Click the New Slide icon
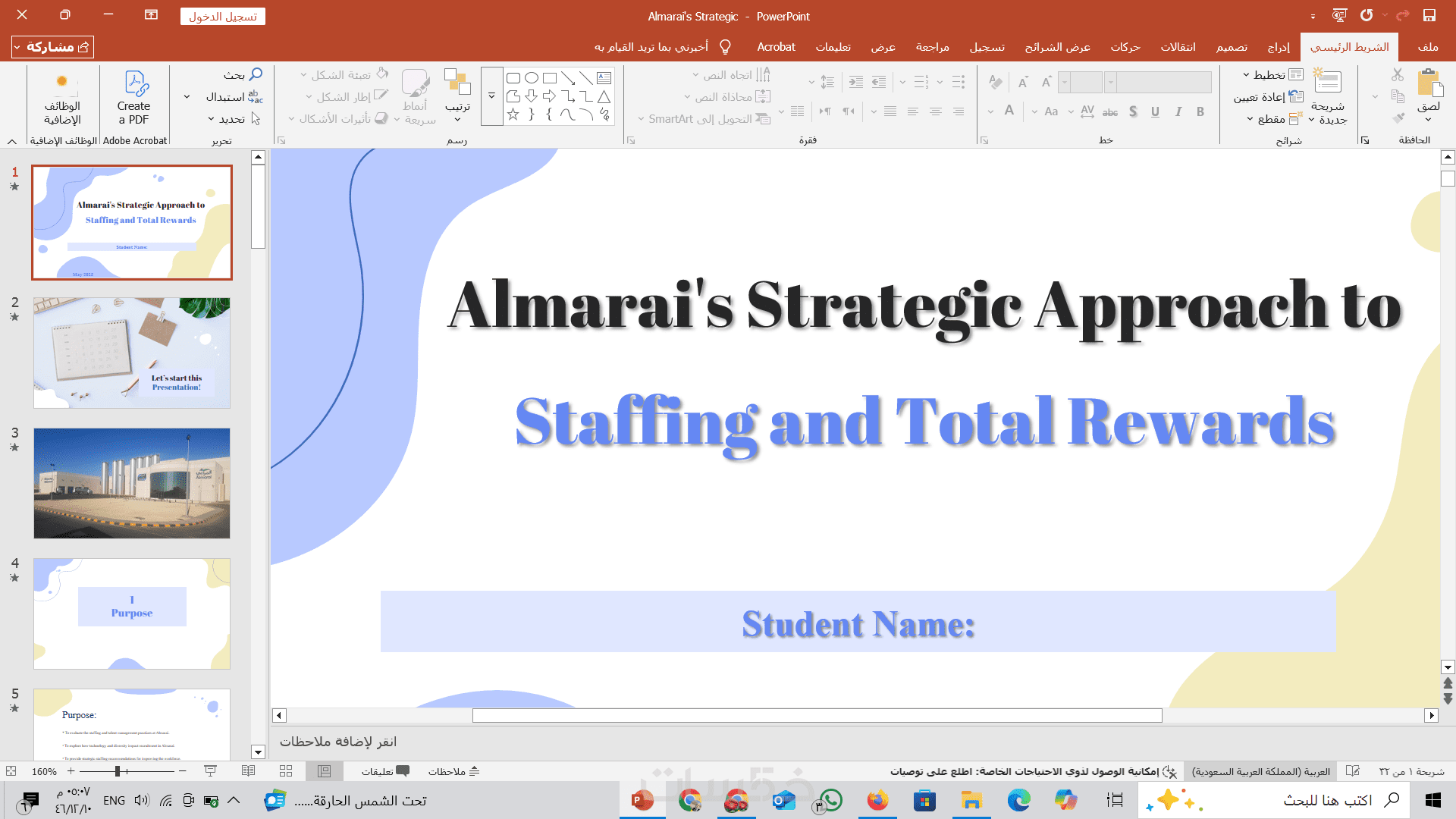1456x819 pixels. click(1327, 82)
